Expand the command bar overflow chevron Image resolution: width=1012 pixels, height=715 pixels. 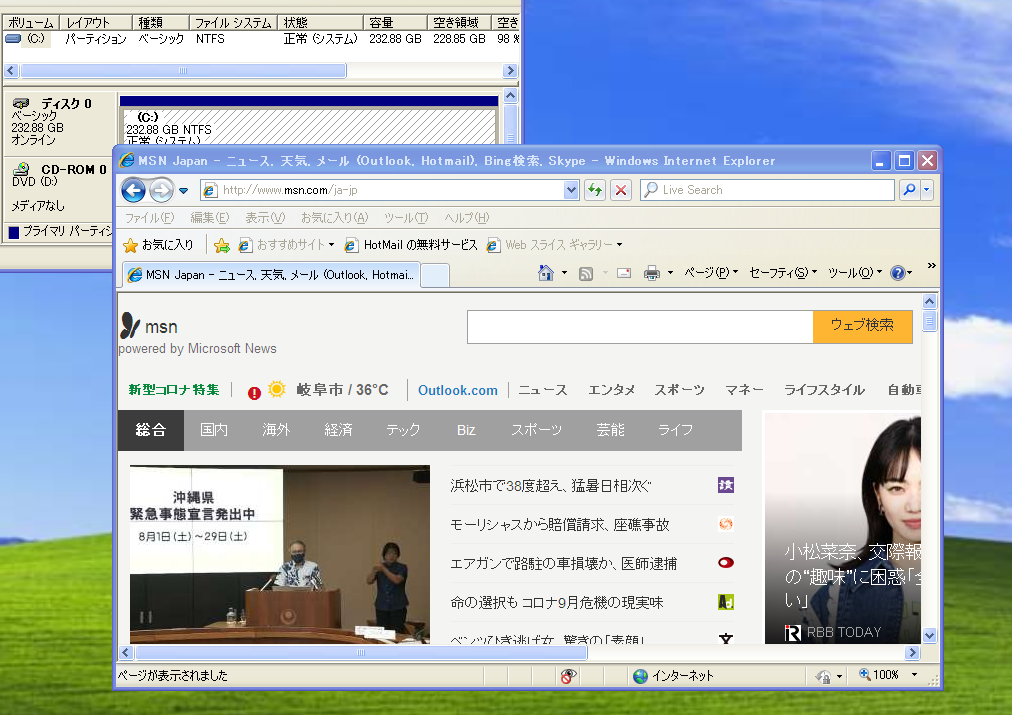click(931, 265)
